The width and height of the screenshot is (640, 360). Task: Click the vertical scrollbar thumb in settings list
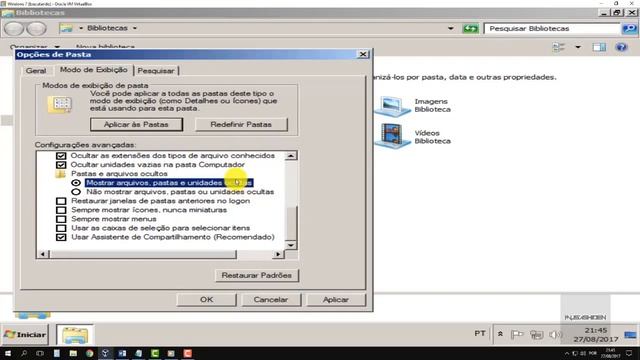coord(291,224)
